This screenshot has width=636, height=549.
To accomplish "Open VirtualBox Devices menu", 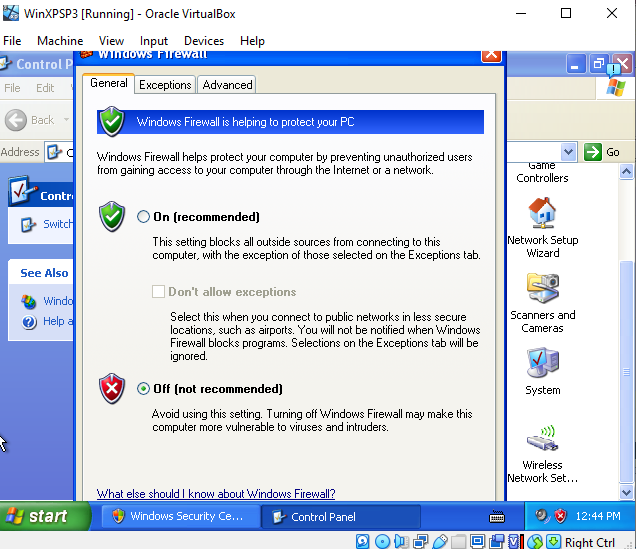I will (x=204, y=41).
